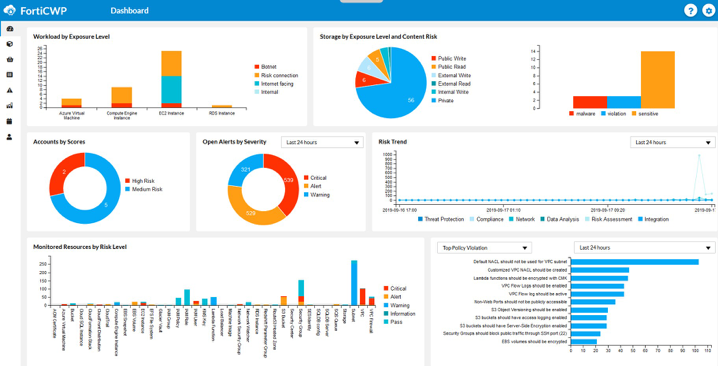The image size is (718, 366).
Task: Expand the Risk Trend Last 24 hours dropdown
Action: (673, 142)
